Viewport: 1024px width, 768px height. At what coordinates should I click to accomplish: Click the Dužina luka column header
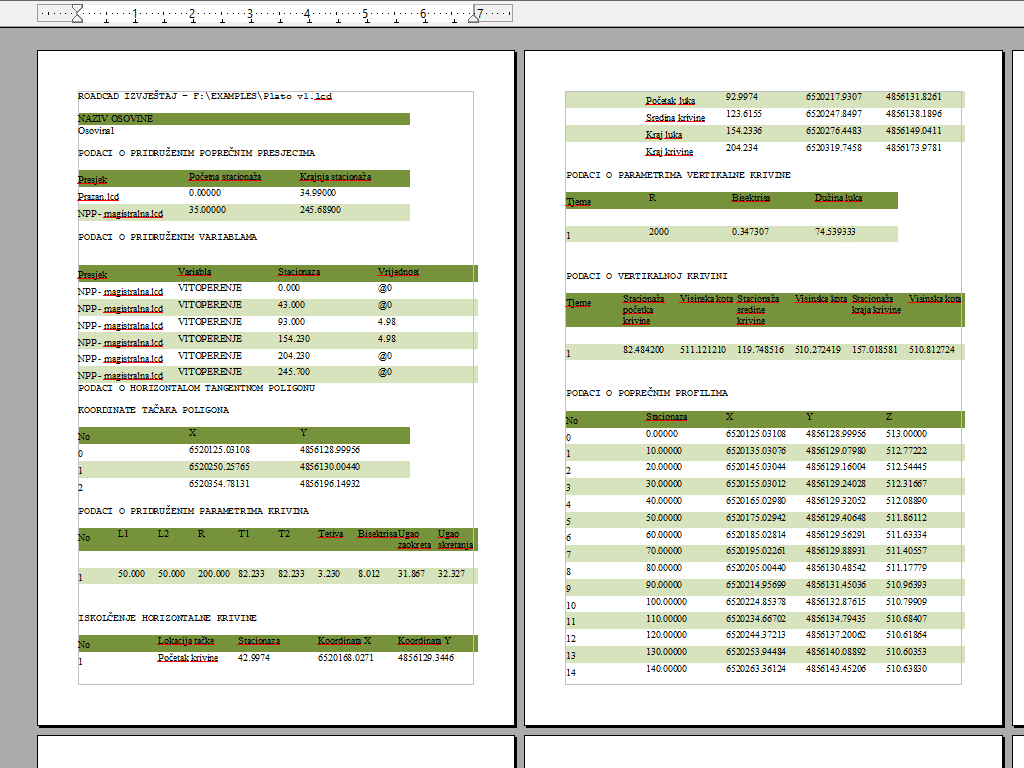(838, 199)
